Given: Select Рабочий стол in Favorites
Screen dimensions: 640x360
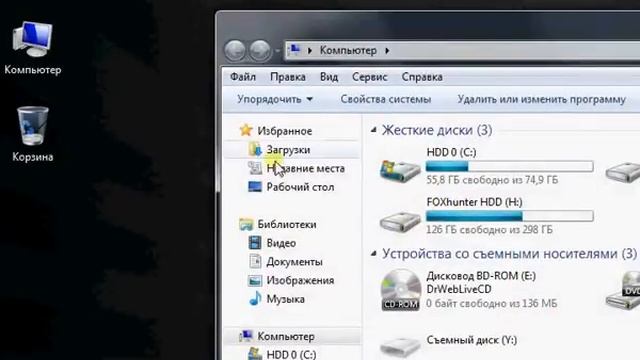Looking at the screenshot, I should (300, 187).
